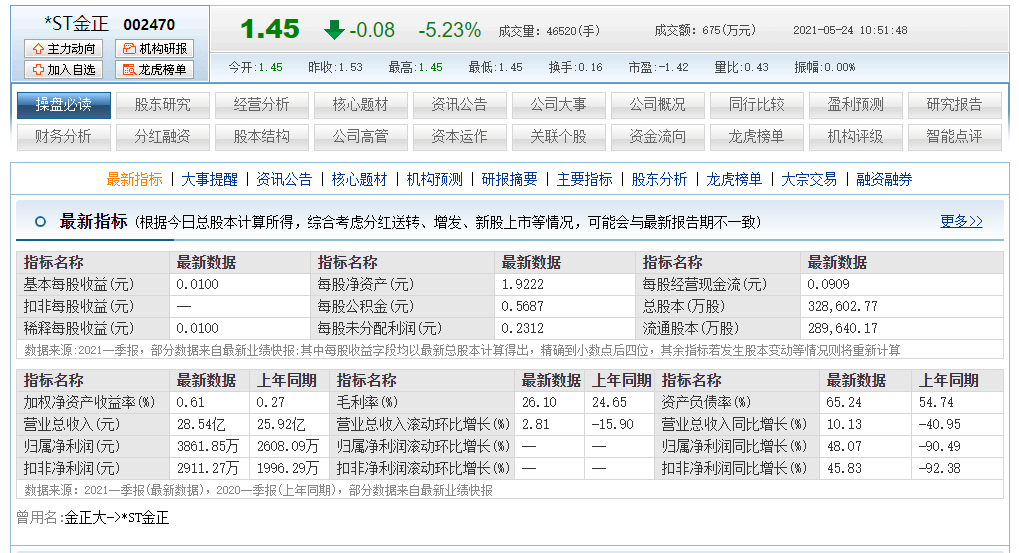Click the green down-arrow price change icon
1019x553 pixels.
coord(334,30)
